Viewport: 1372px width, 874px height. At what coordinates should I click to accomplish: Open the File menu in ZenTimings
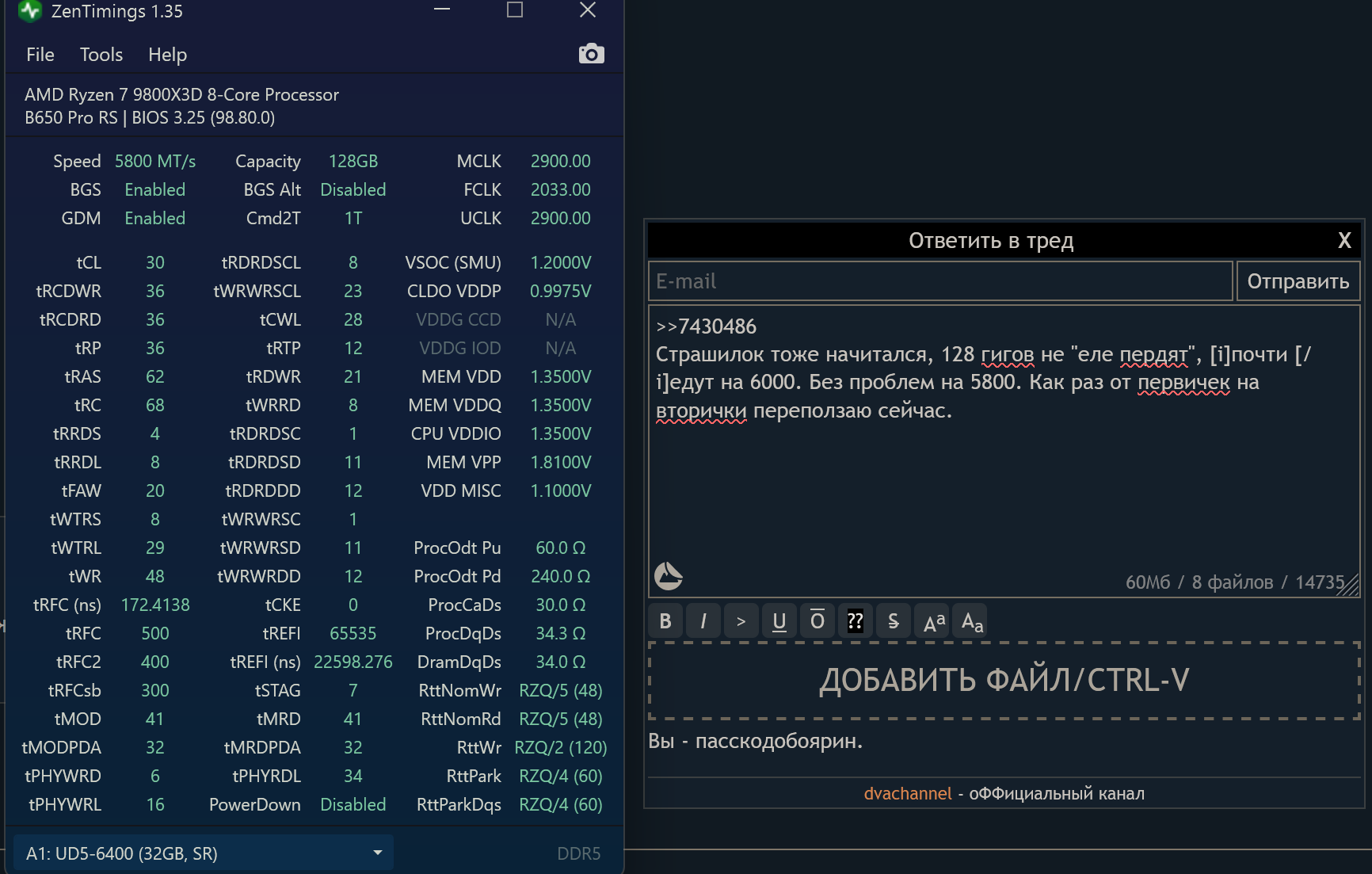point(40,55)
